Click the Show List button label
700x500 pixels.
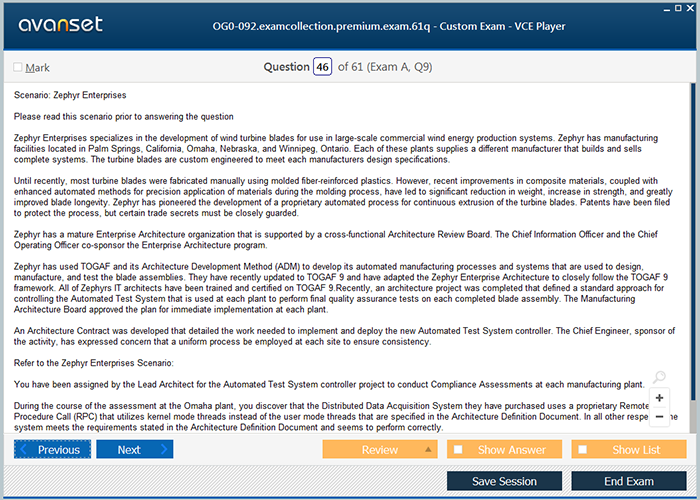(x=636, y=450)
